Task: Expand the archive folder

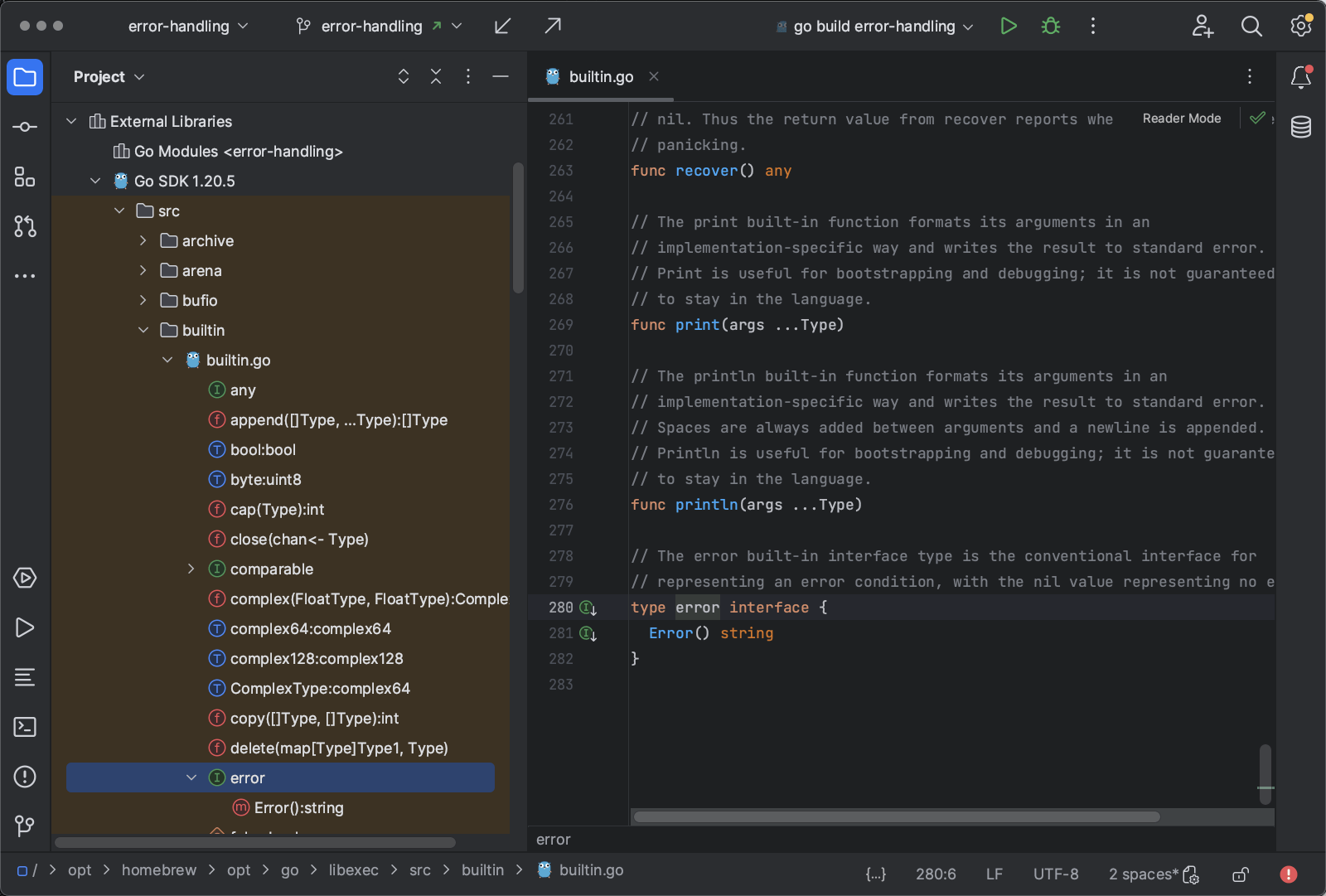Action: 143,240
